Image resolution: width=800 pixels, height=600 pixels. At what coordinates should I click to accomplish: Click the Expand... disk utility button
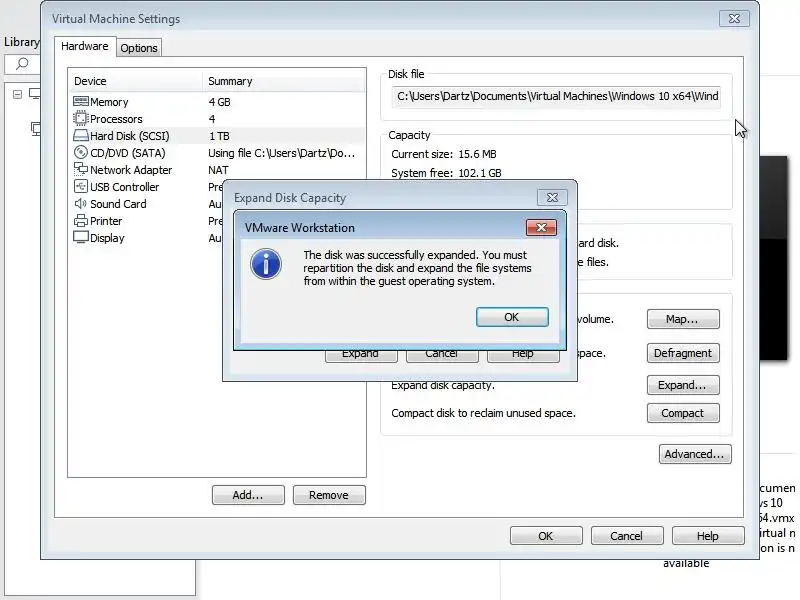(x=683, y=385)
